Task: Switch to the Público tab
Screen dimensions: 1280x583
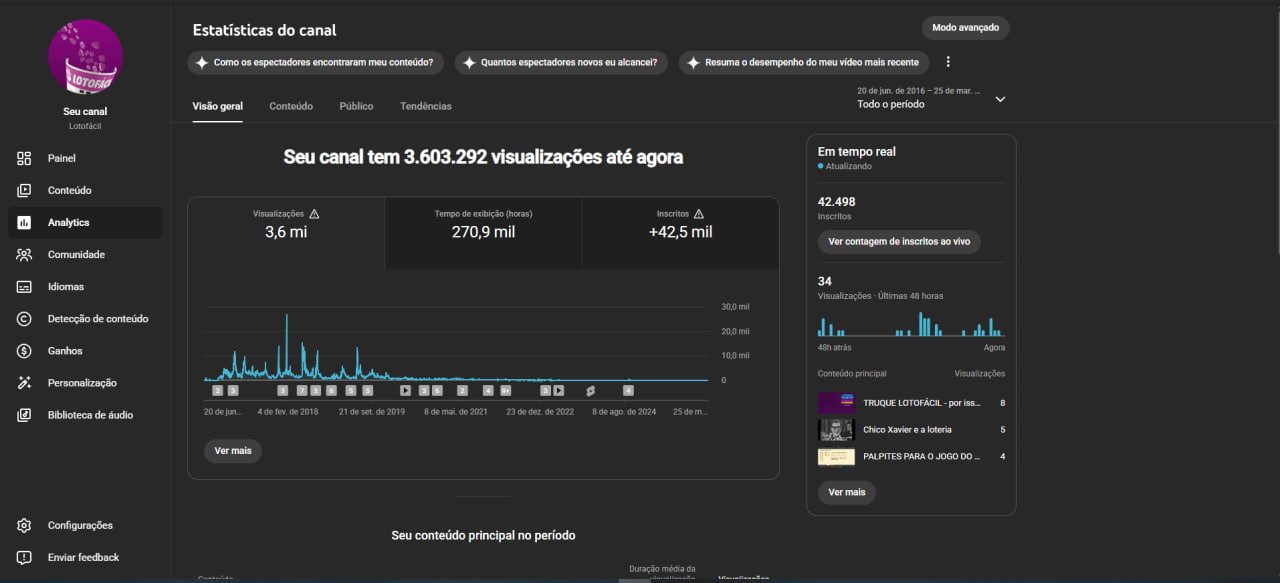Action: 356,106
